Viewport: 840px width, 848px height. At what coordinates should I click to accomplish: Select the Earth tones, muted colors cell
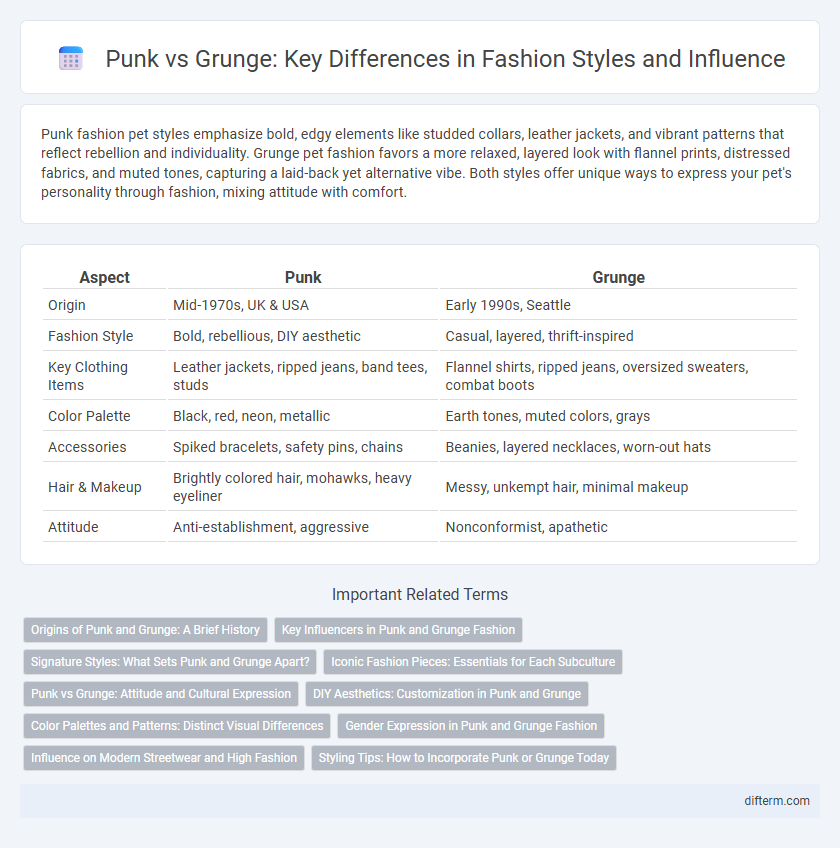pos(618,416)
